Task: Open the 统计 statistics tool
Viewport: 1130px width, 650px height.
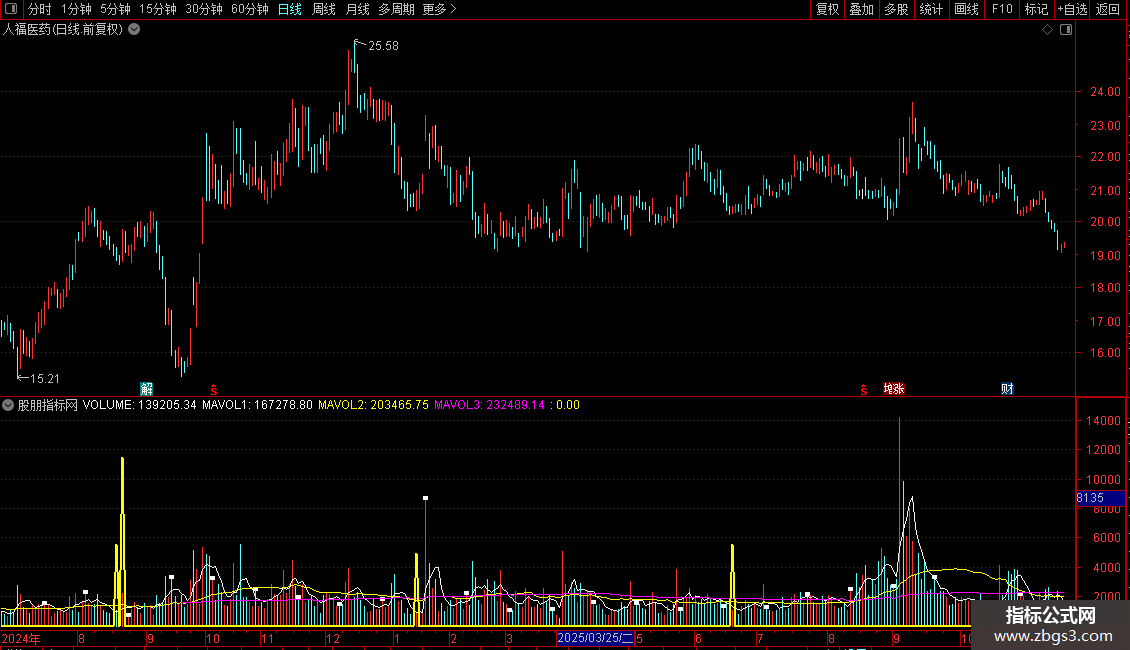Action: pyautogui.click(x=930, y=9)
